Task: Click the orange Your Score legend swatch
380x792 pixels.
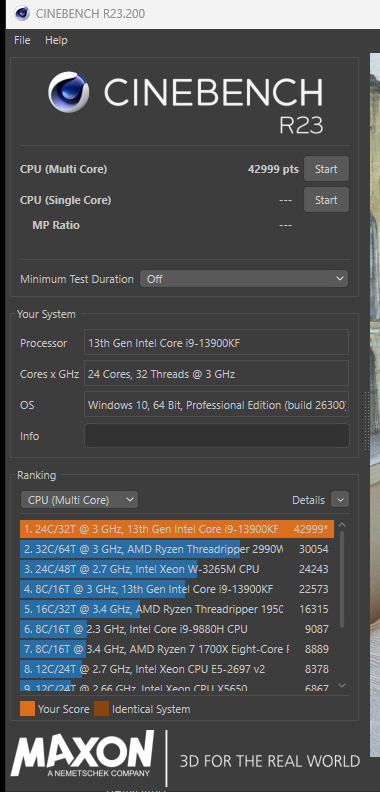Action: tap(27, 709)
